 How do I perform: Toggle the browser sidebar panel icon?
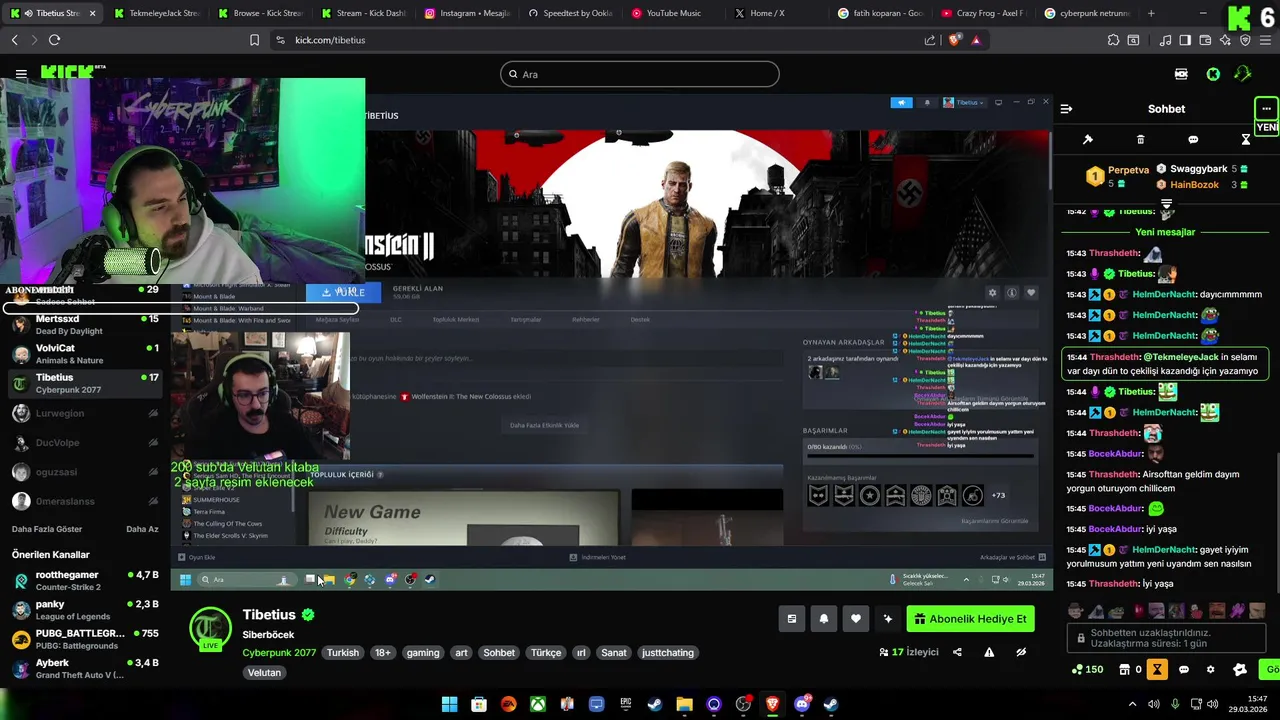[x=1185, y=40]
